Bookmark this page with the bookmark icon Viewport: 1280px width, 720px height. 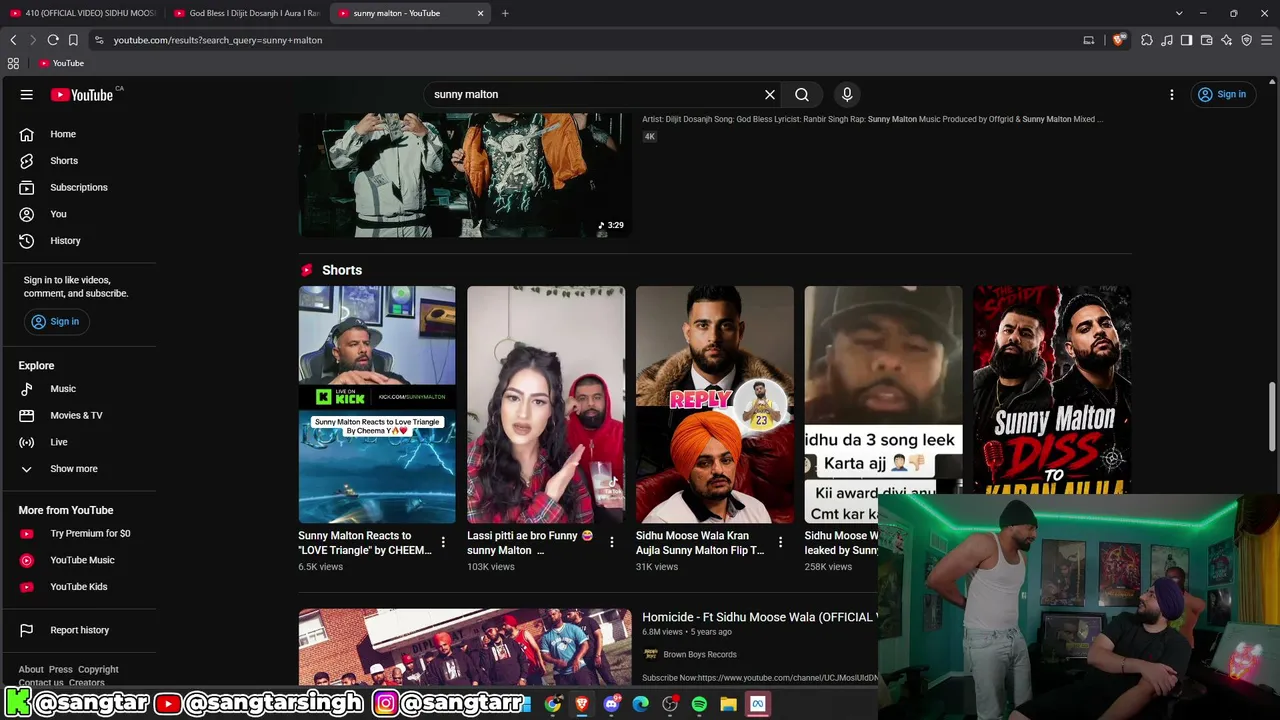73,40
